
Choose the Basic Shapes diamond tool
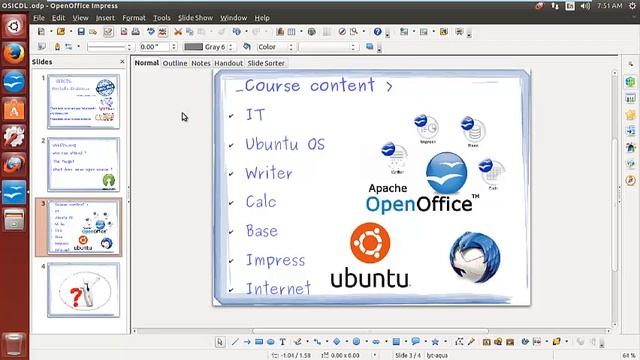coord(337,342)
